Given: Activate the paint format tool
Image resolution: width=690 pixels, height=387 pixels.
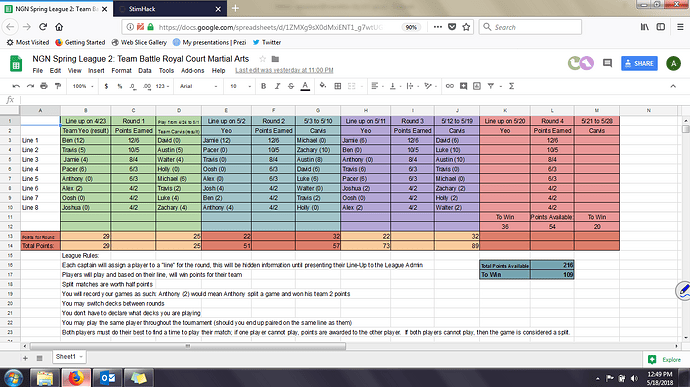Looking at the screenshot, I should click(58, 86).
